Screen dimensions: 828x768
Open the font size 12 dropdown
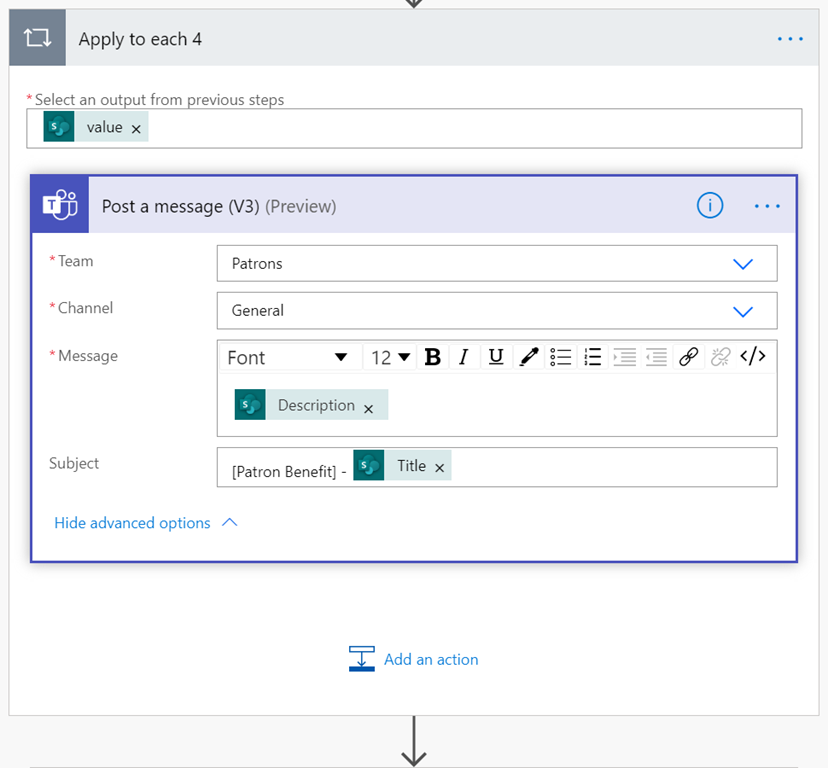tap(391, 357)
